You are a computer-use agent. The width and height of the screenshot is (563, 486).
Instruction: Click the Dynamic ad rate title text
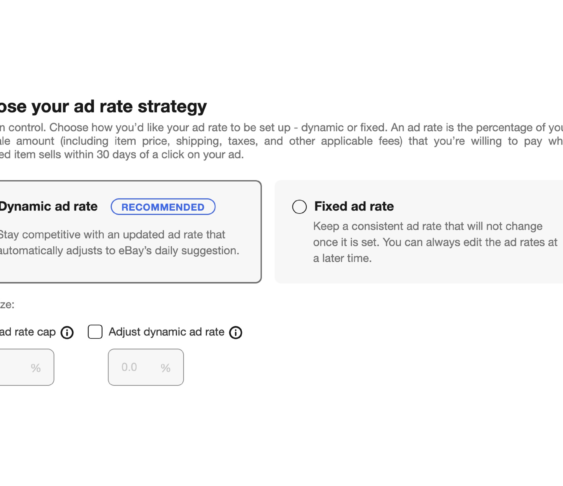coord(48,206)
